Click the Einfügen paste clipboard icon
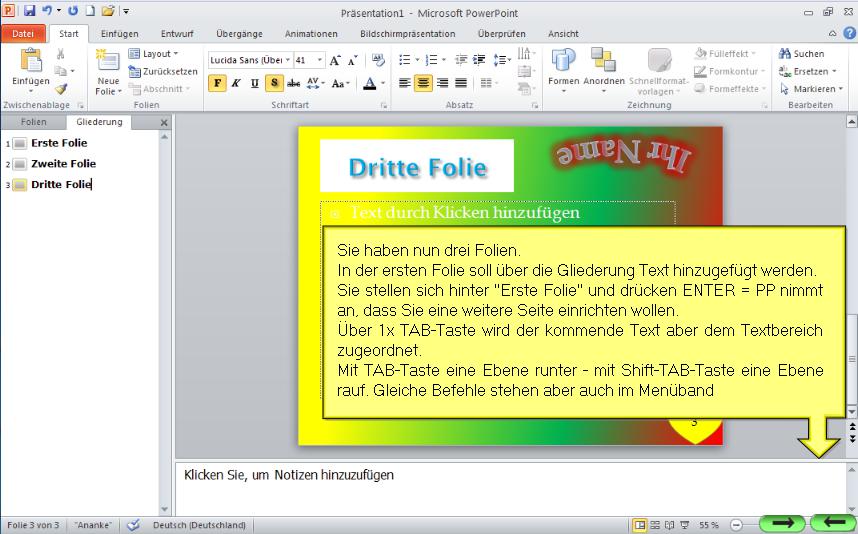Viewport: 858px width, 534px height. pyautogui.click(x=30, y=62)
